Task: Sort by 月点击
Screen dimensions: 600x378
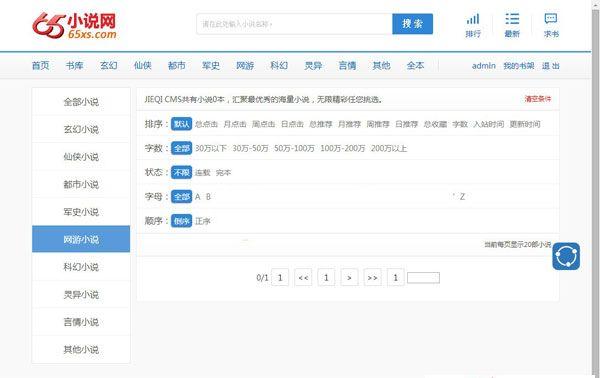Action: tap(235, 124)
